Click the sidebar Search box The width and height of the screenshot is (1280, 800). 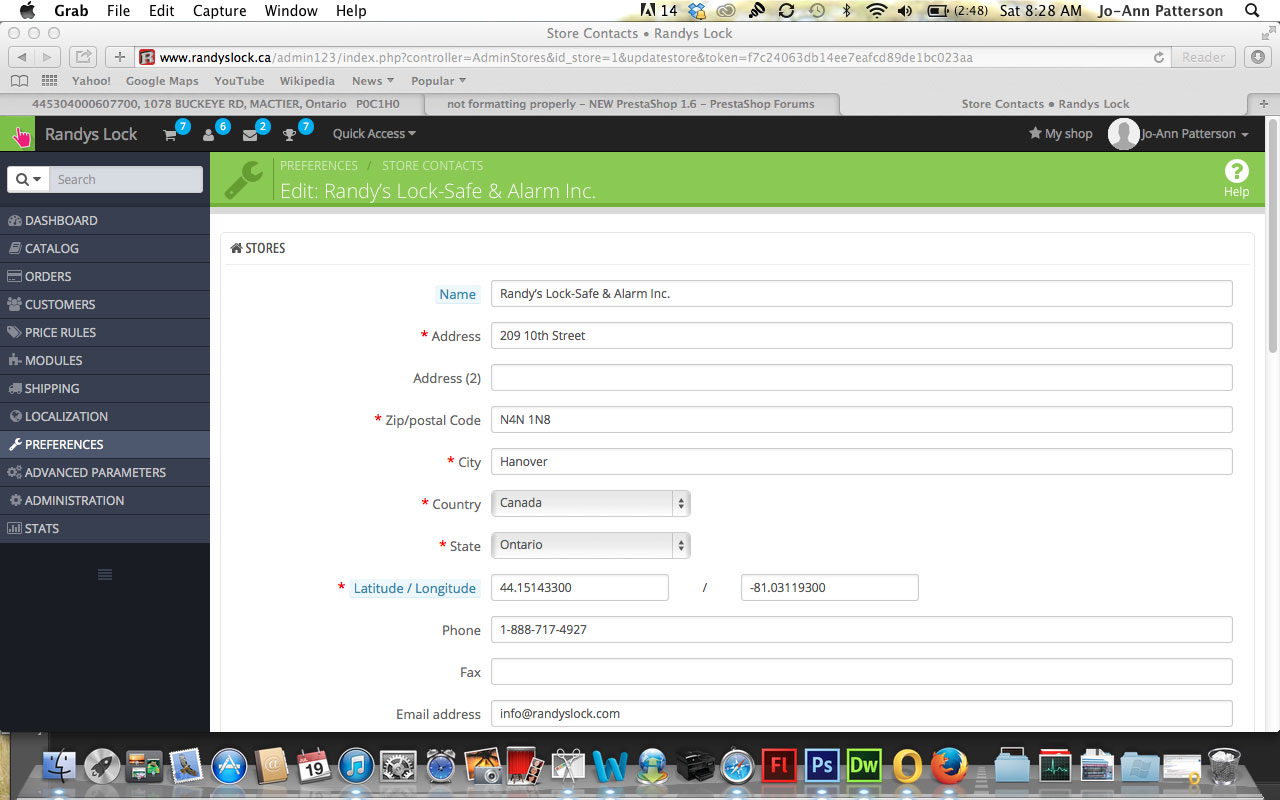126,179
